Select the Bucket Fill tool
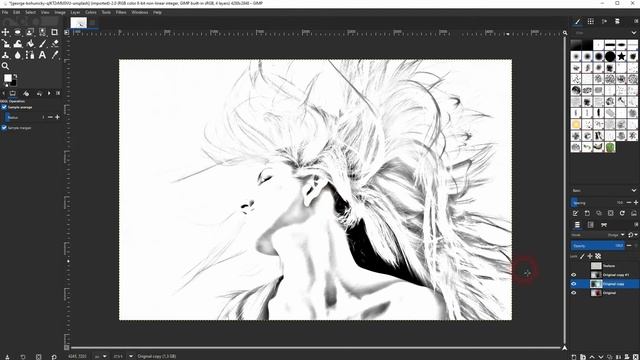This screenshot has height=360, width=640. [30, 43]
